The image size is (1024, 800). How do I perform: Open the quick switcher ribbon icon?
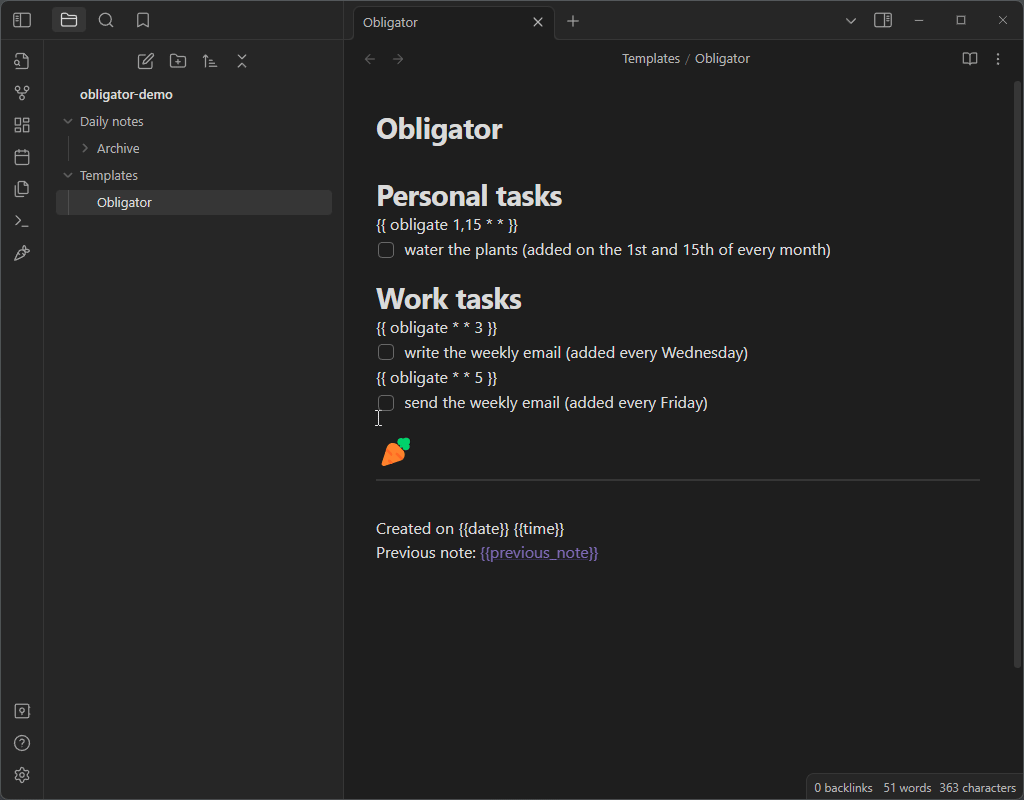tap(22, 61)
